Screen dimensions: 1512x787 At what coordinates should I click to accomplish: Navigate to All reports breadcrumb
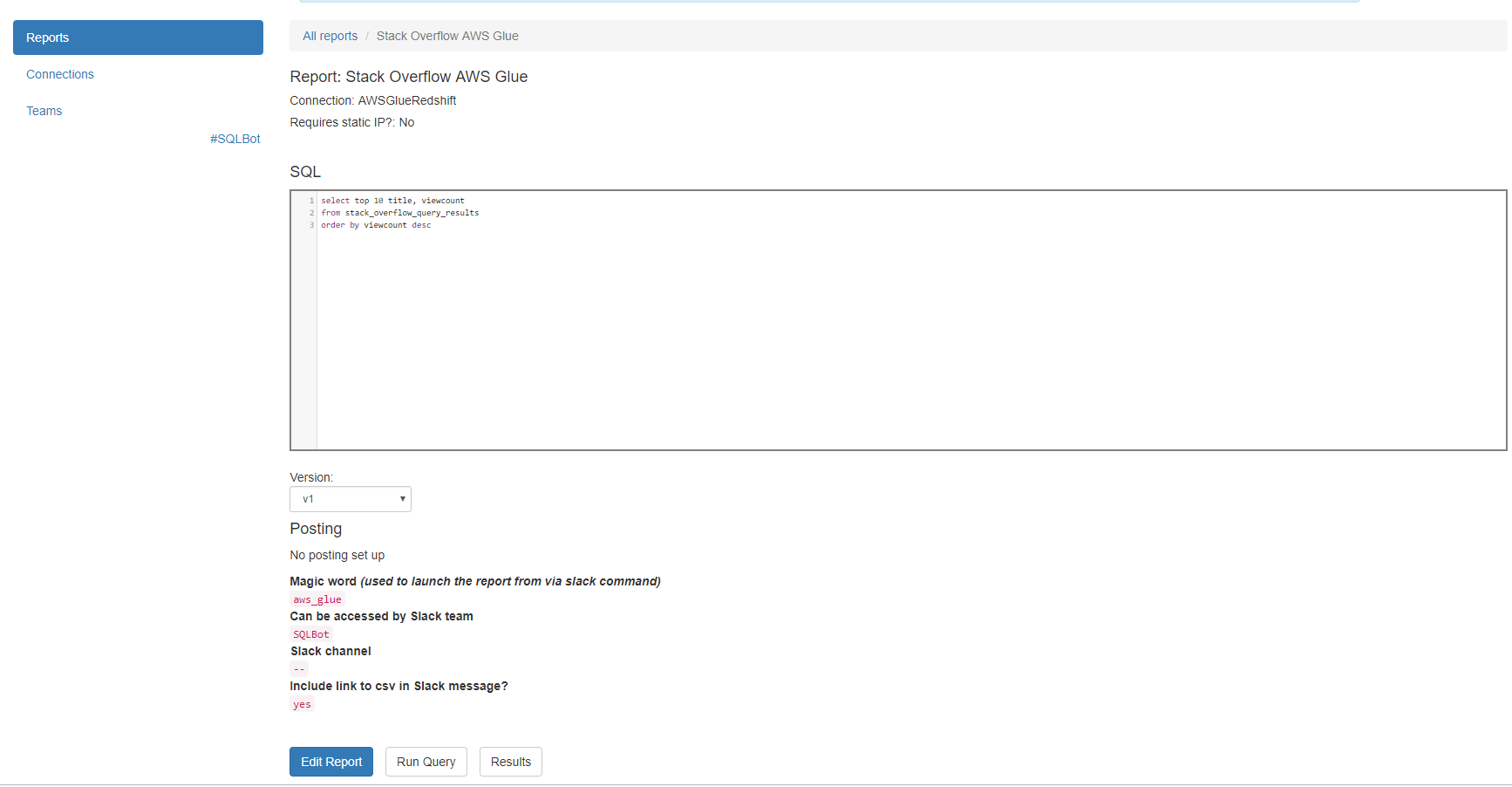click(x=330, y=36)
